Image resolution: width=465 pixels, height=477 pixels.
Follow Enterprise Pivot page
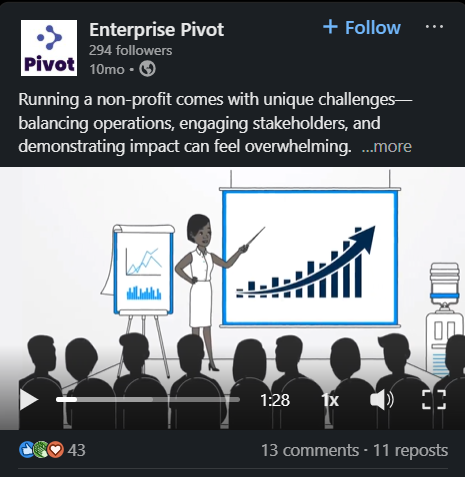pos(362,27)
